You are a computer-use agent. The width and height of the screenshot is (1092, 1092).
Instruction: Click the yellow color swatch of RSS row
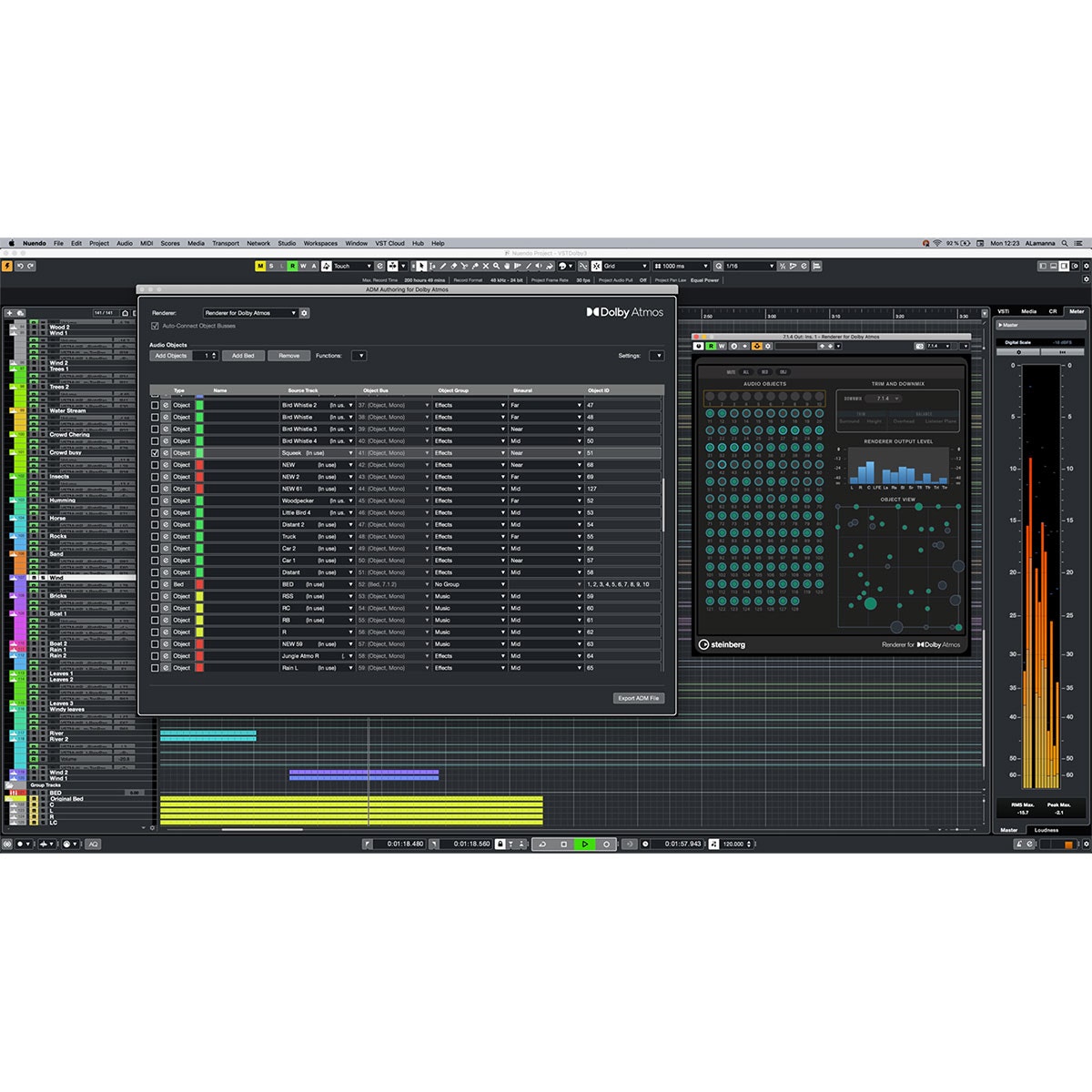[199, 596]
